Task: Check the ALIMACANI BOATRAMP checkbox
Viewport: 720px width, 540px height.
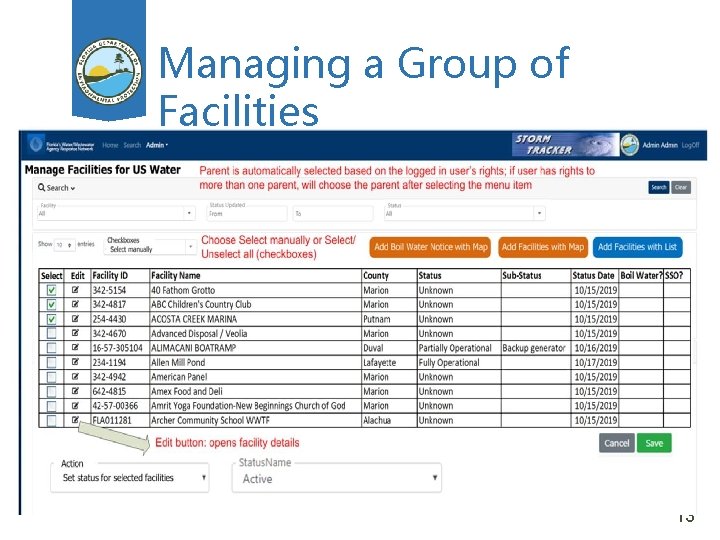Action: tap(51, 348)
